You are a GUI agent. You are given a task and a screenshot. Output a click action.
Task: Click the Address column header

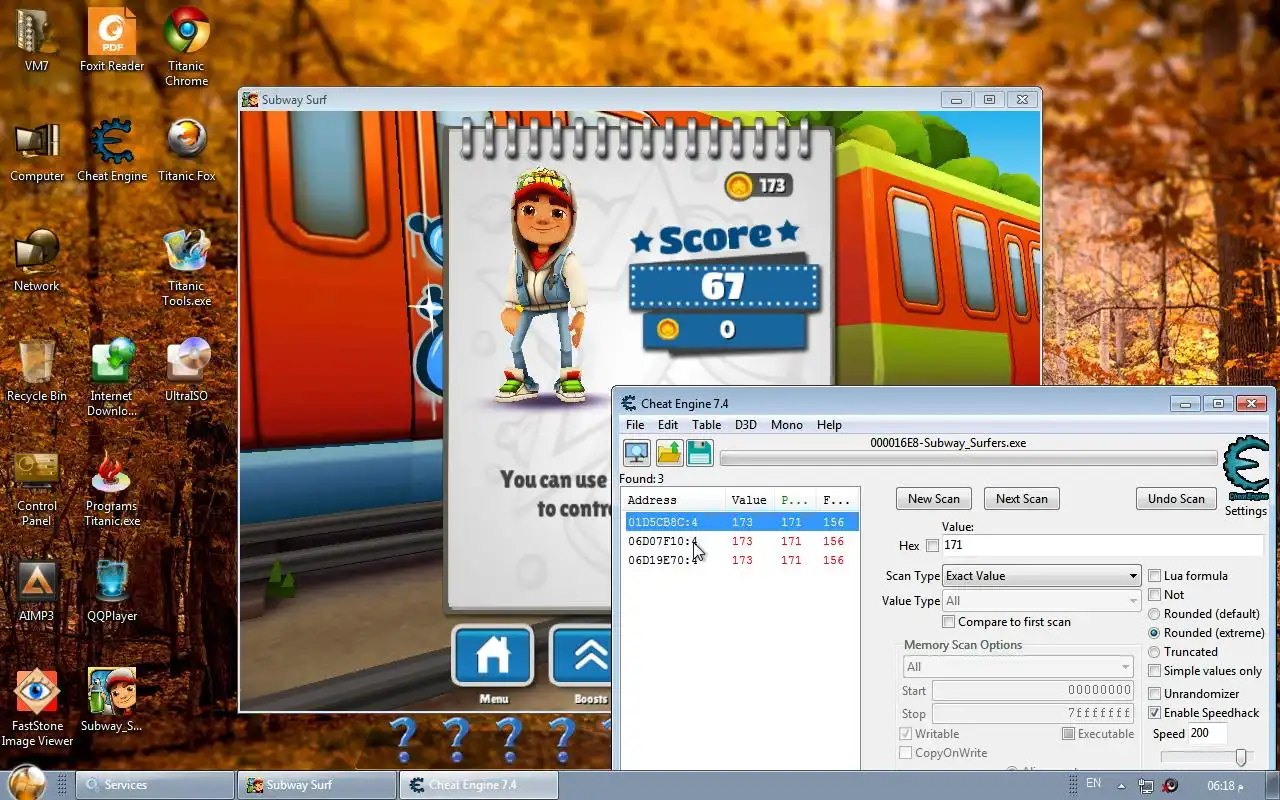coord(674,500)
